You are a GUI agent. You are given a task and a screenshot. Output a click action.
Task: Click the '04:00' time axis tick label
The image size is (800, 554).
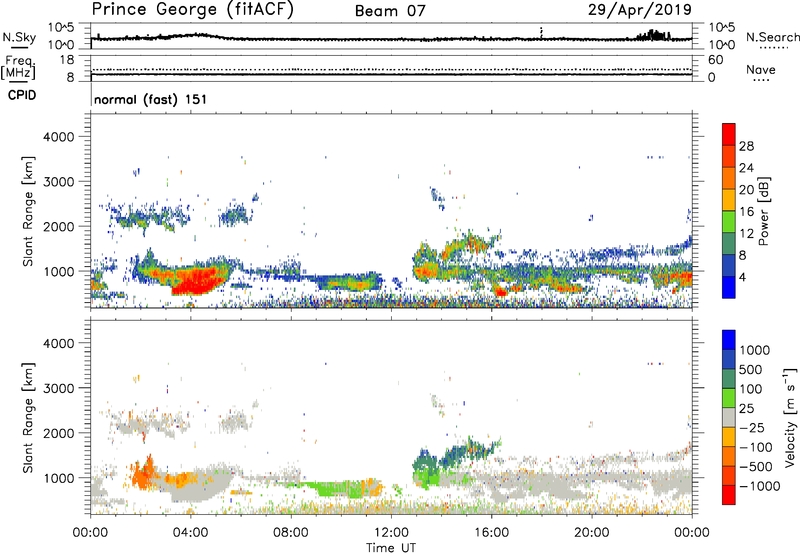pos(190,533)
